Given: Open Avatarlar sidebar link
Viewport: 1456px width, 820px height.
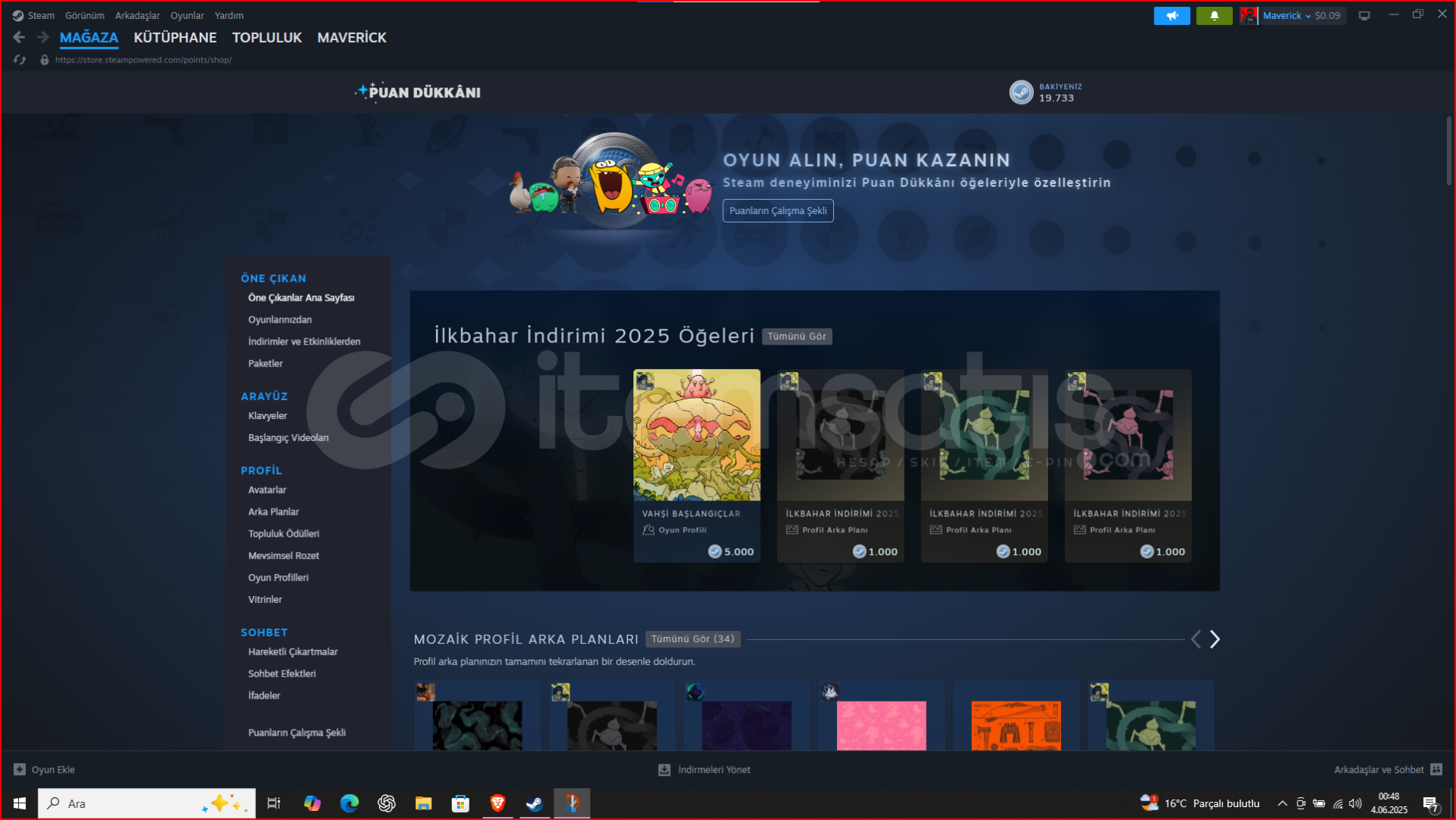Looking at the screenshot, I should 267,490.
